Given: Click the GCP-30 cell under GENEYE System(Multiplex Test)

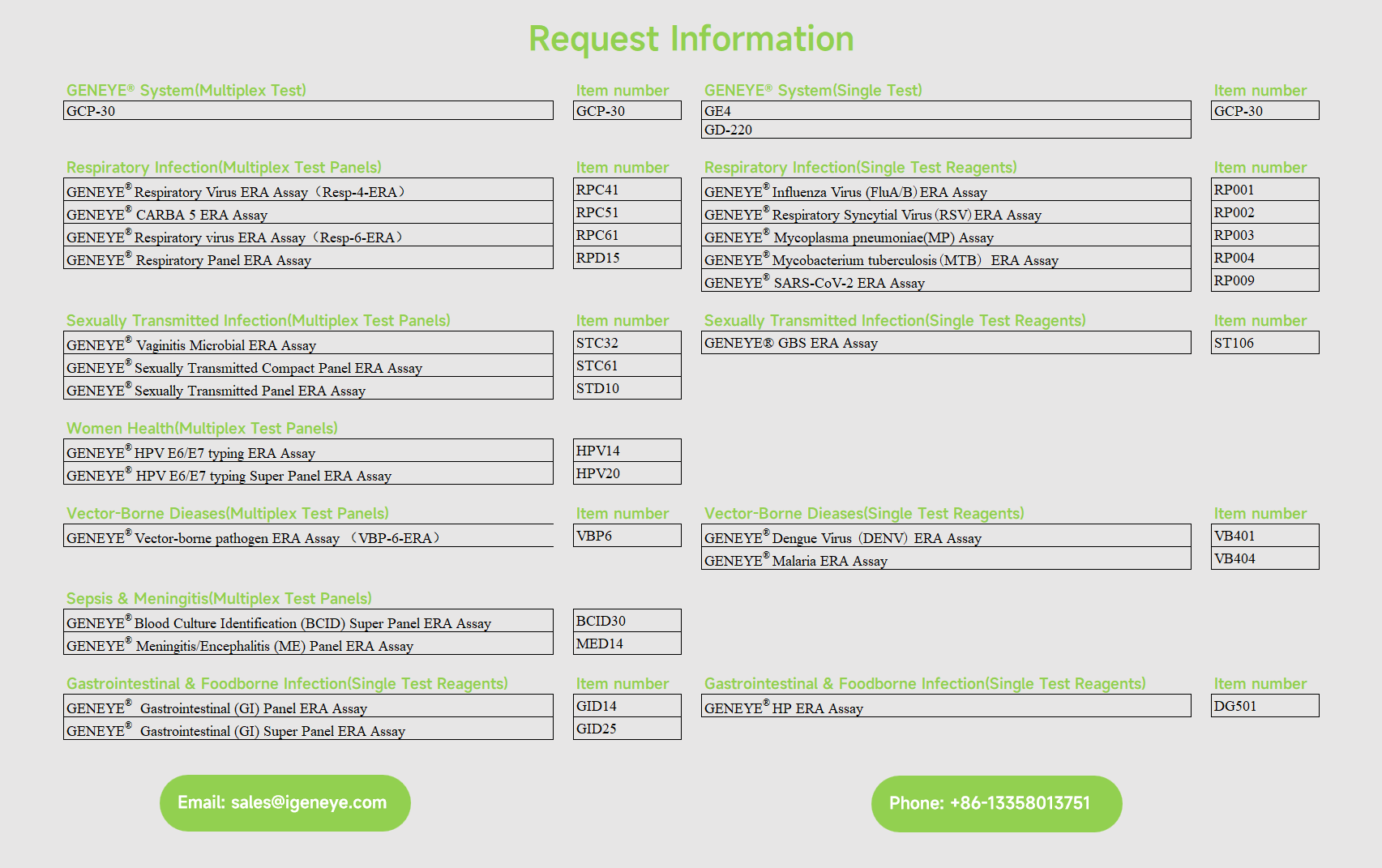Looking at the screenshot, I should [x=308, y=110].
